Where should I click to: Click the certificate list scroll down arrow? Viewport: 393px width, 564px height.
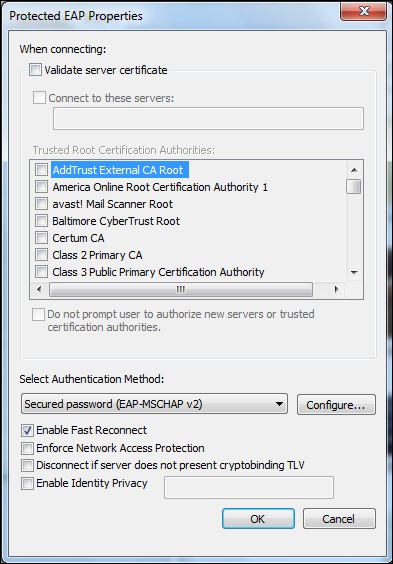(x=354, y=273)
